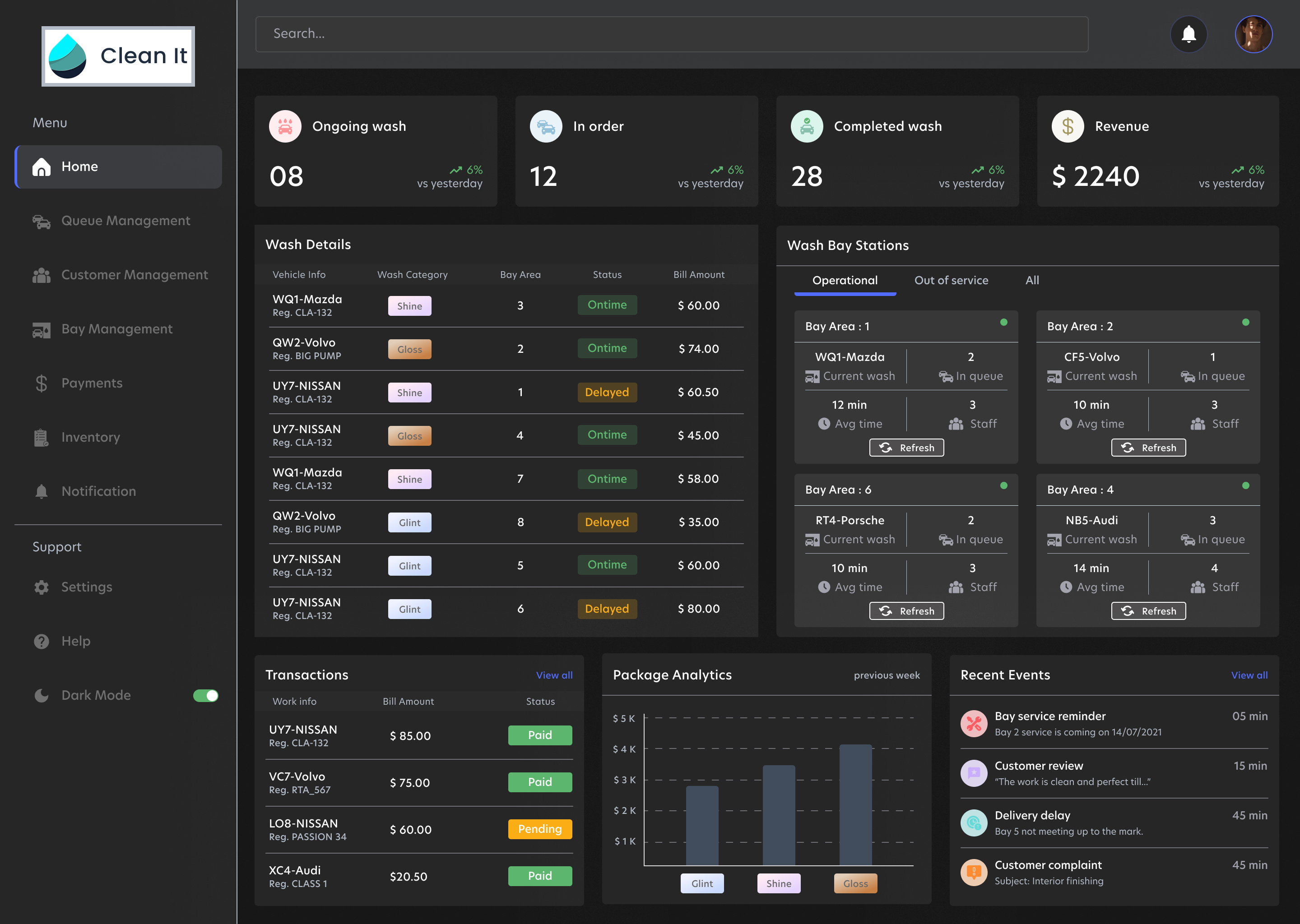
Task: Refresh Bay Area 1 stats
Action: (906, 448)
